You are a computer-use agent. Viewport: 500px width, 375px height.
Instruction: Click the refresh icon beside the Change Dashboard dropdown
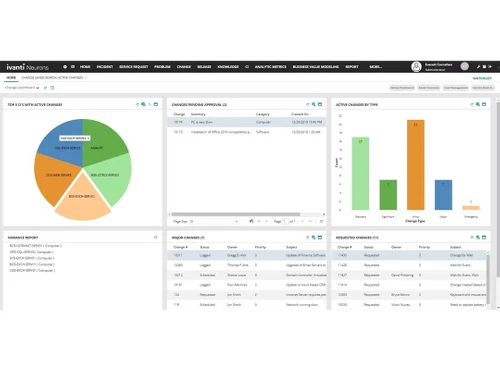46,88
